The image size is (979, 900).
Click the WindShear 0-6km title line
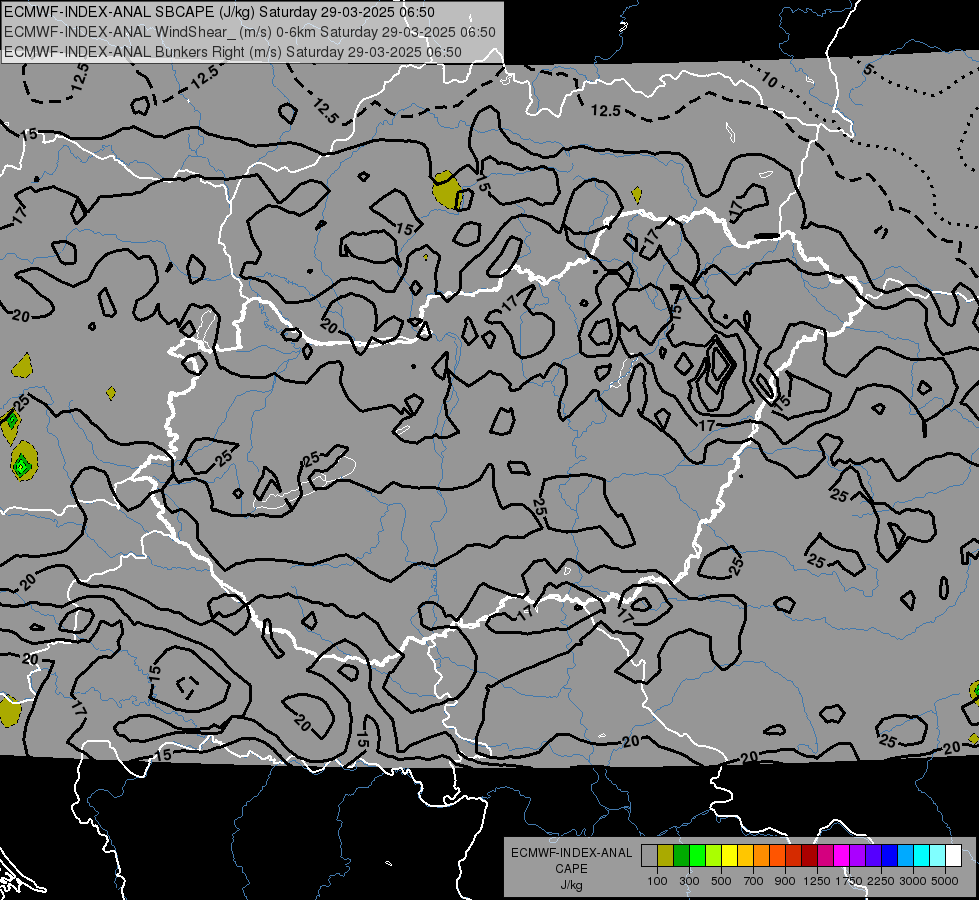coord(250,32)
